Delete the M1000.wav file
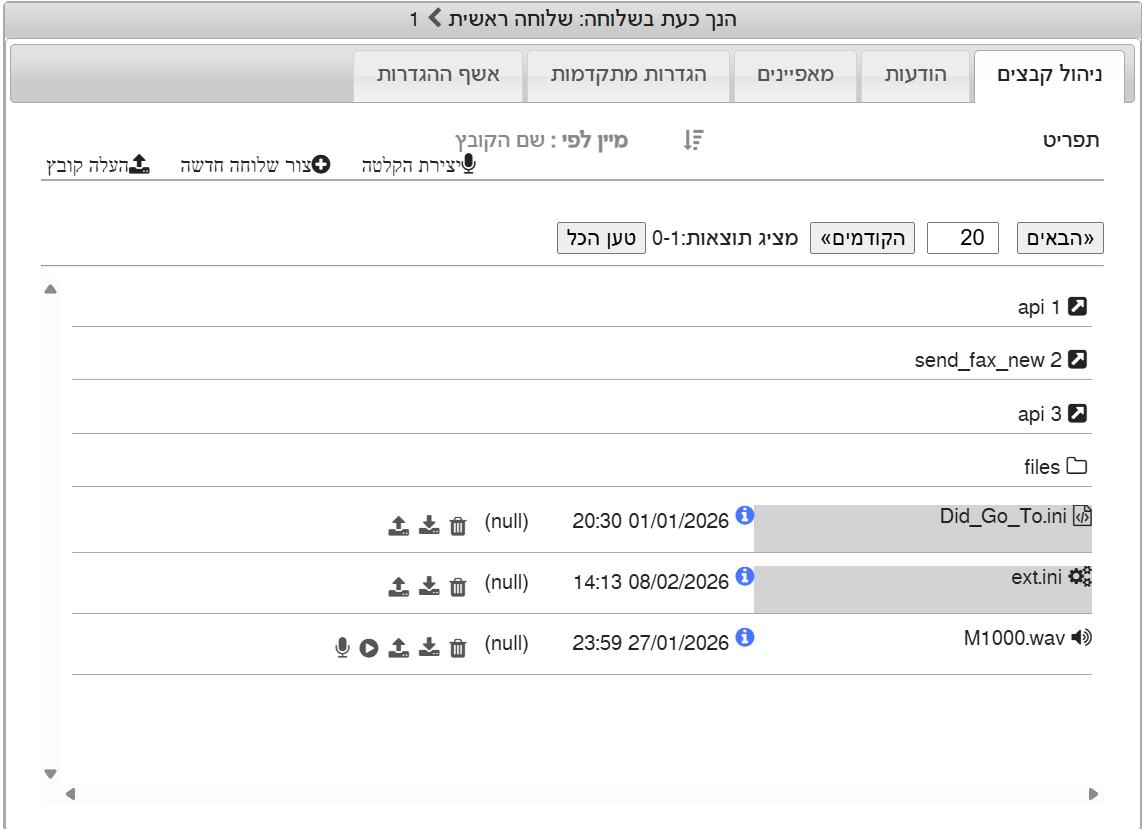 (x=458, y=648)
